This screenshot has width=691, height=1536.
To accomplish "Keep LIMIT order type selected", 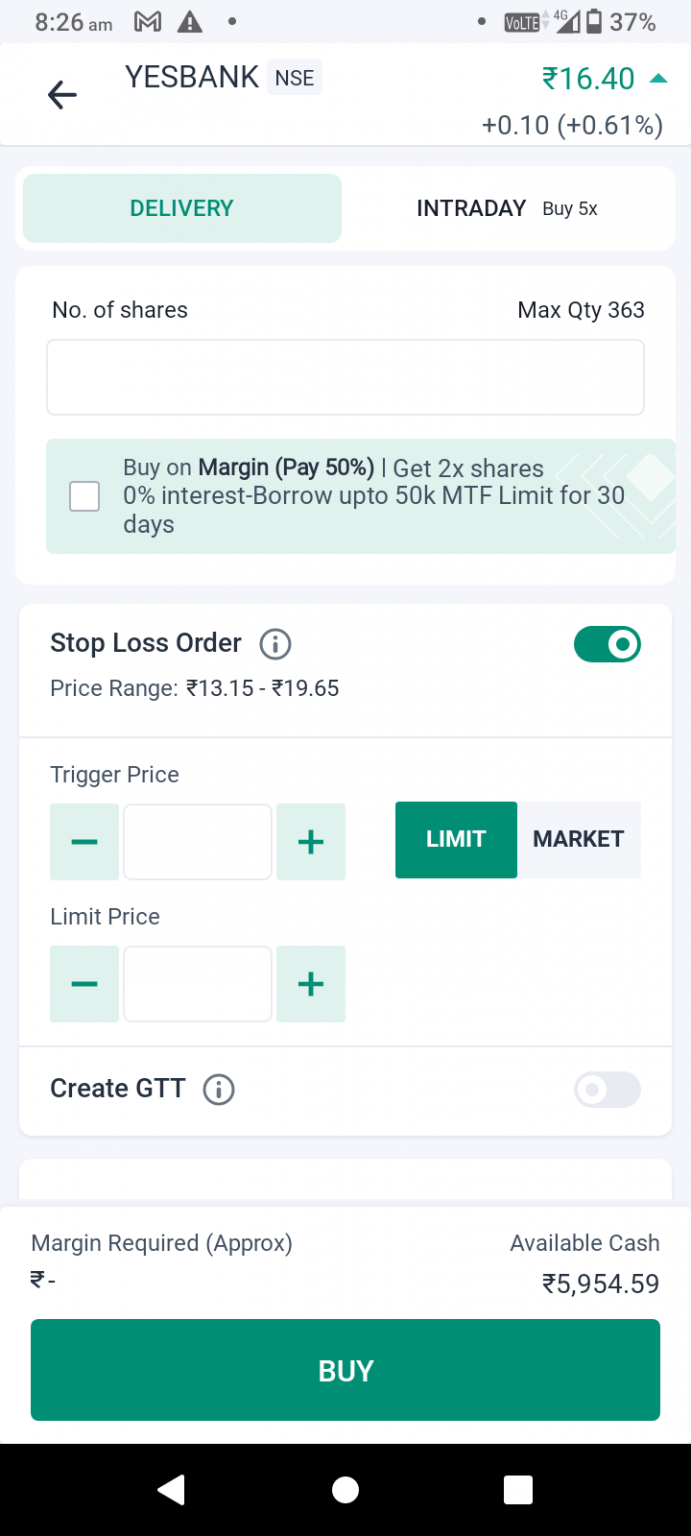I will pos(455,840).
